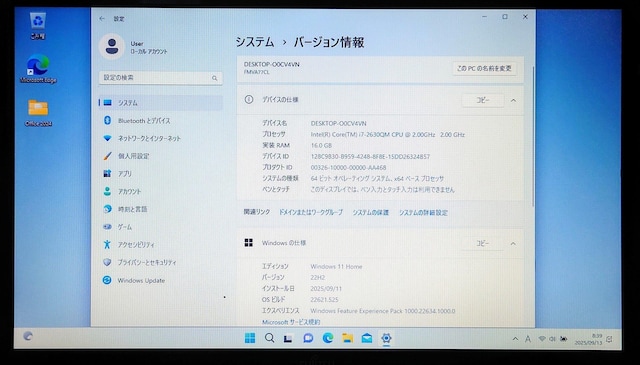Select the Windows 11 Home edition text
640x365 pixels.
[336, 267]
